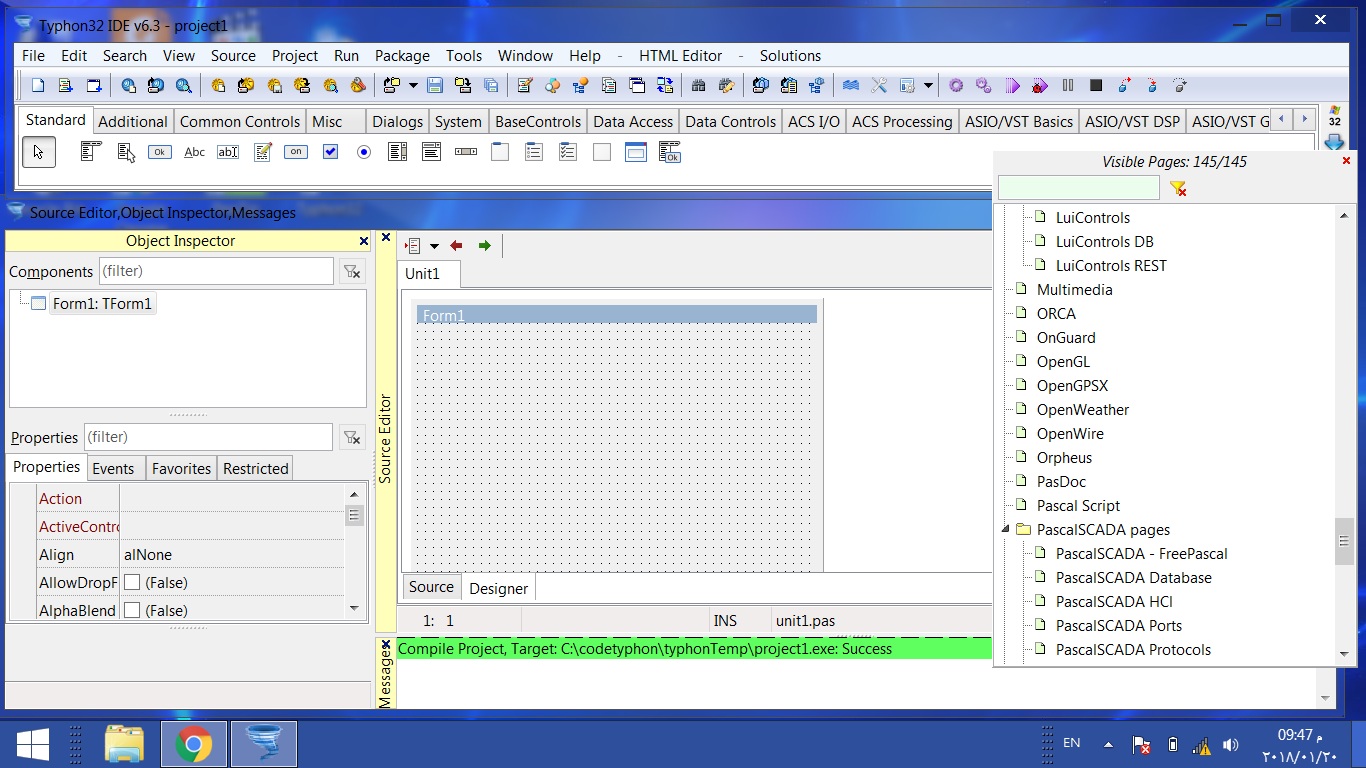Open the Favorites properties tab
The image size is (1366, 768).
pyautogui.click(x=181, y=468)
